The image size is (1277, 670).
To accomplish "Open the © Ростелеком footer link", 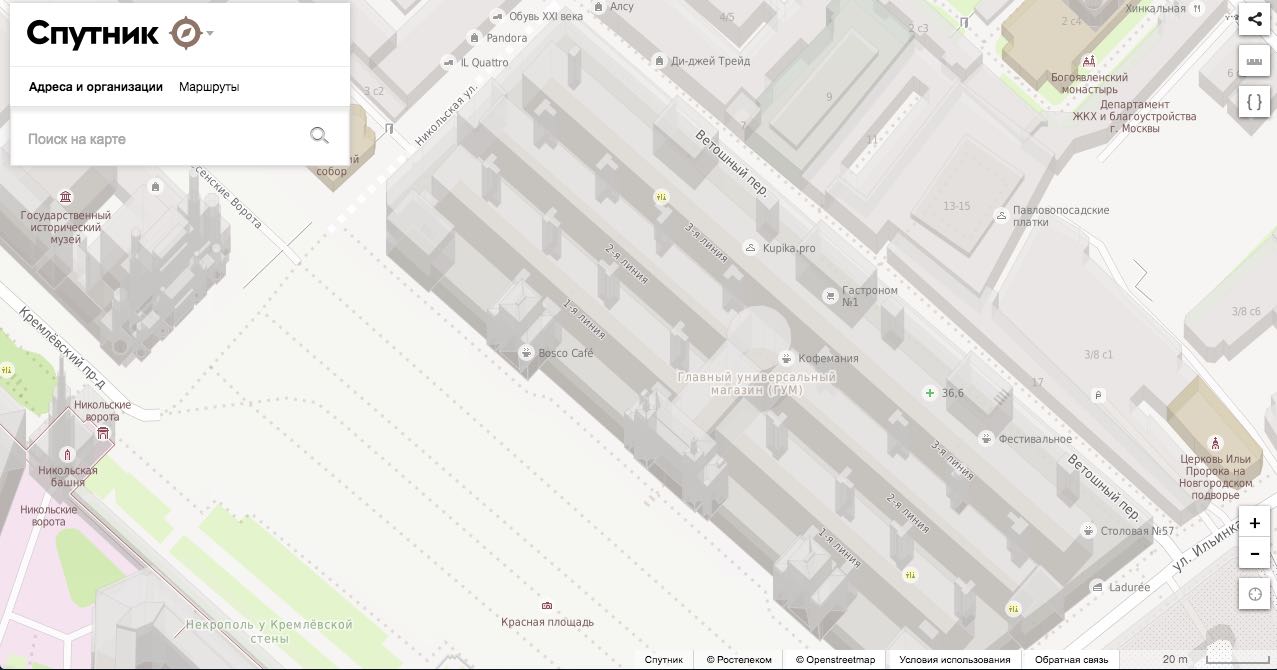I will (739, 660).
